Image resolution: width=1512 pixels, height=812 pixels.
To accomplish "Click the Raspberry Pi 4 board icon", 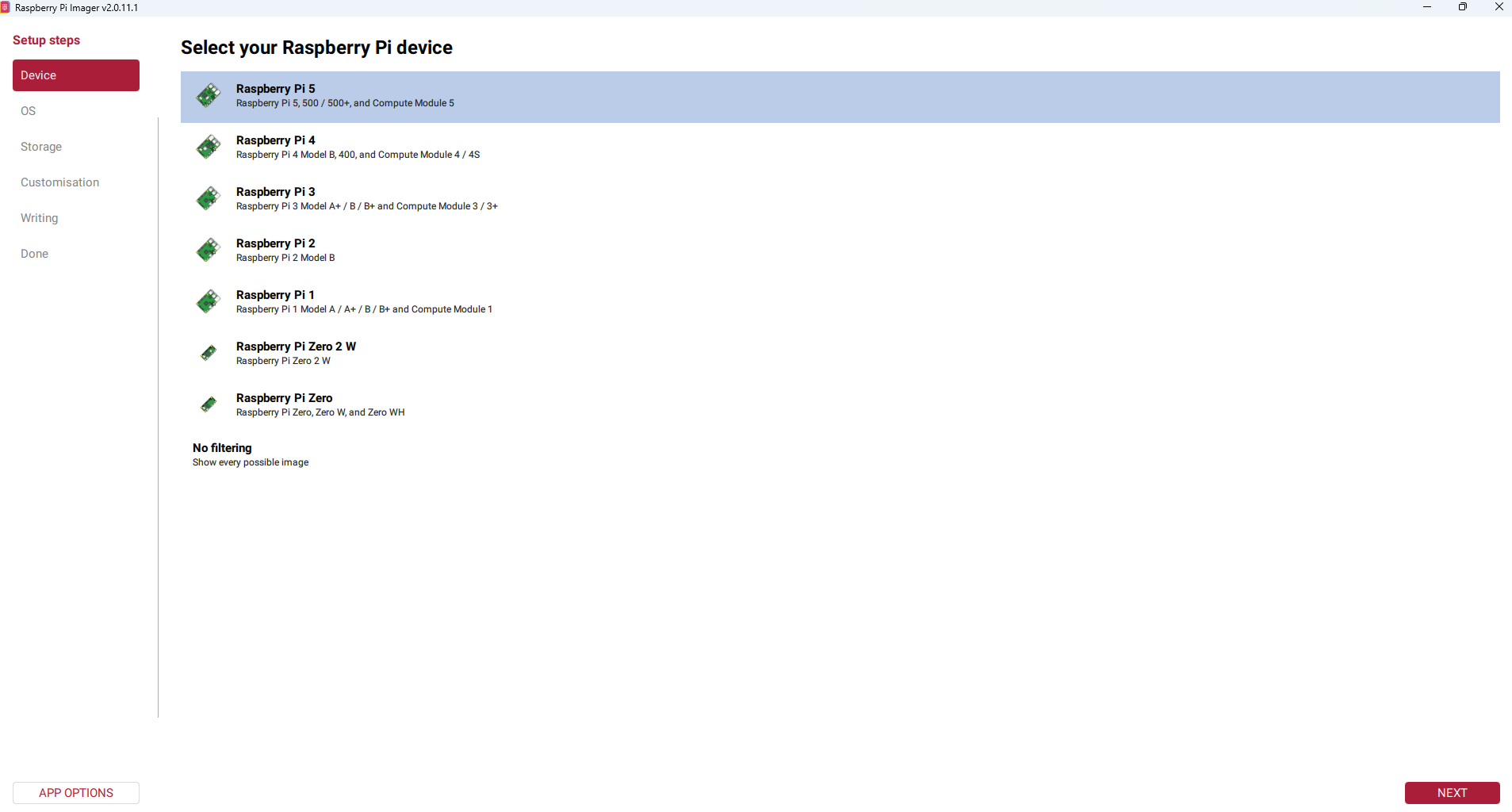I will tap(209, 147).
